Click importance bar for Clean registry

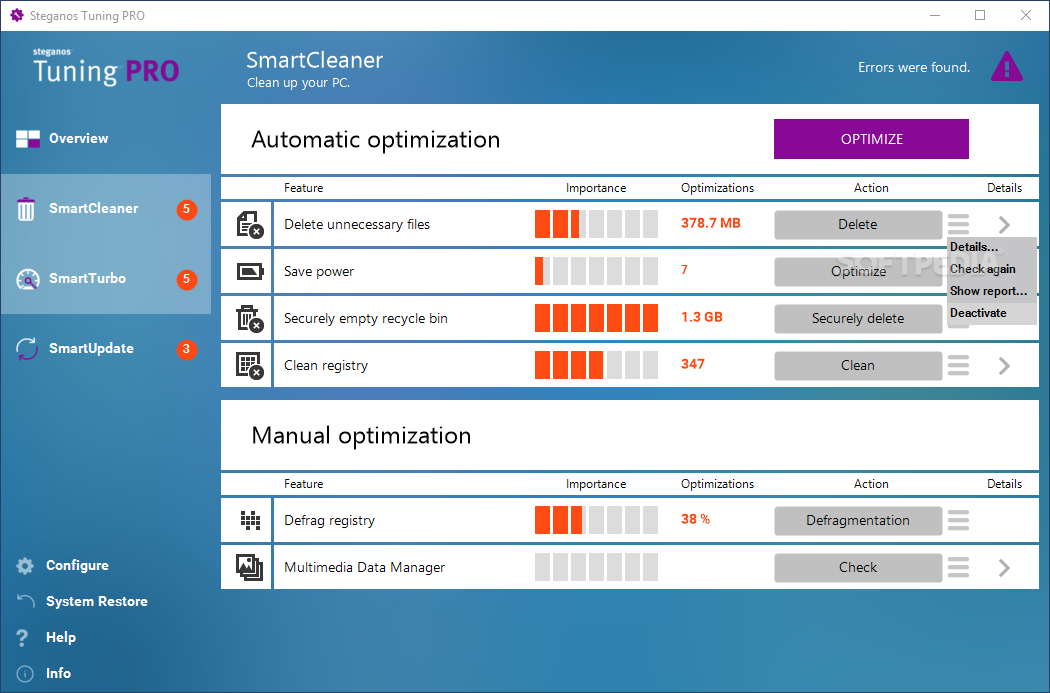pos(596,366)
